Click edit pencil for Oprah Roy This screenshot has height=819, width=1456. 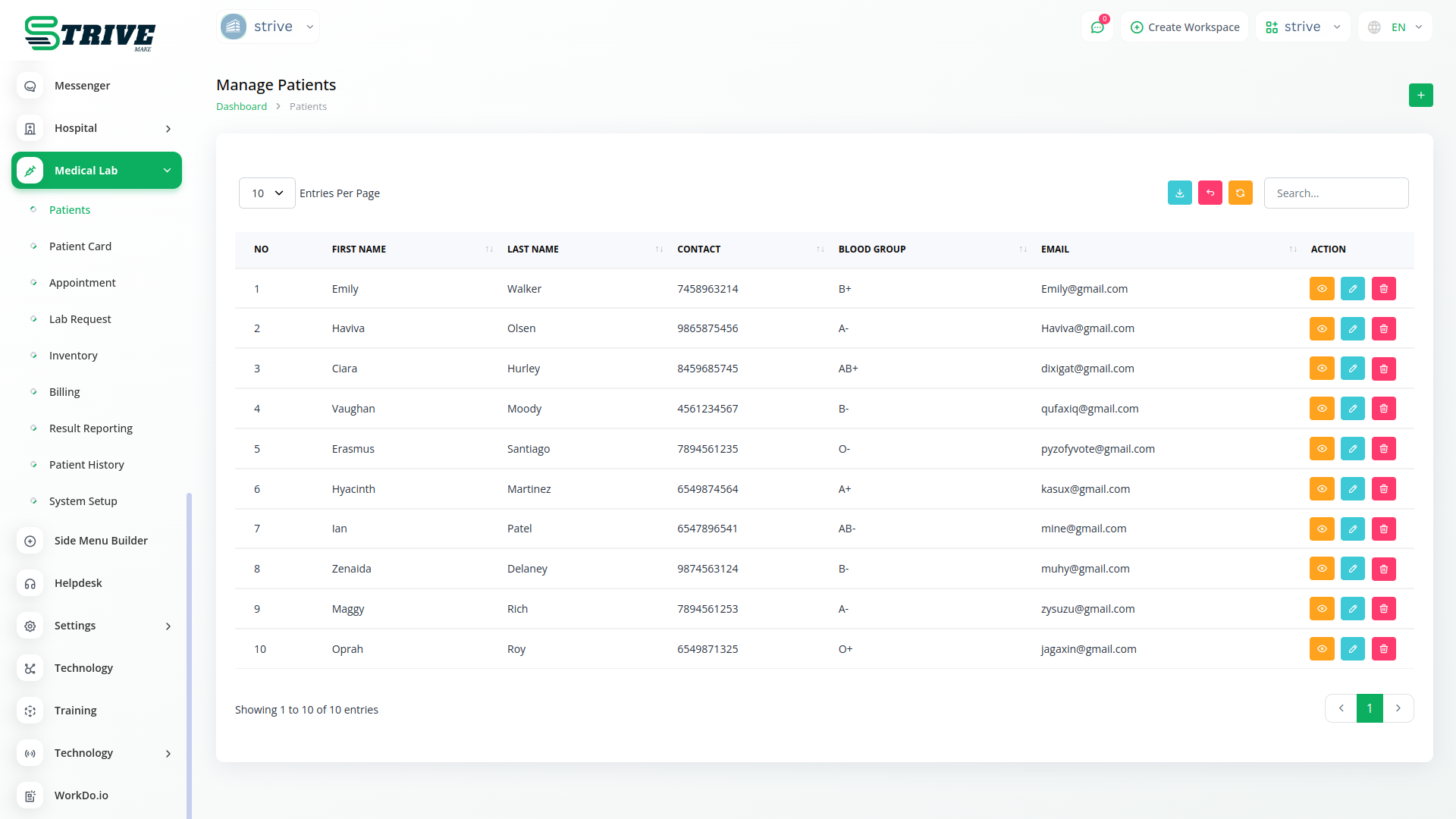[x=1352, y=649]
